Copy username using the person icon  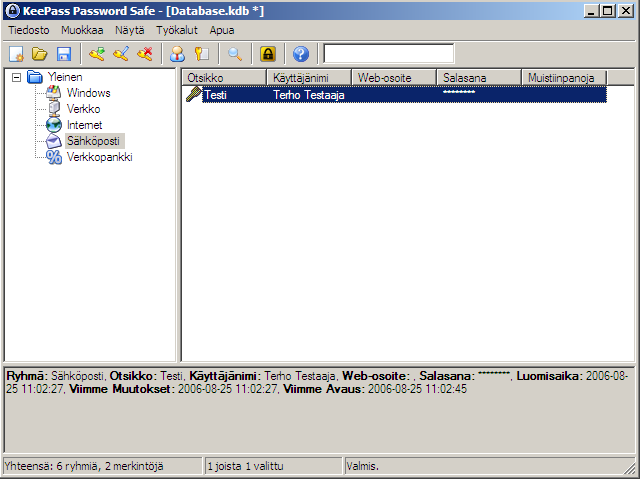[177, 54]
